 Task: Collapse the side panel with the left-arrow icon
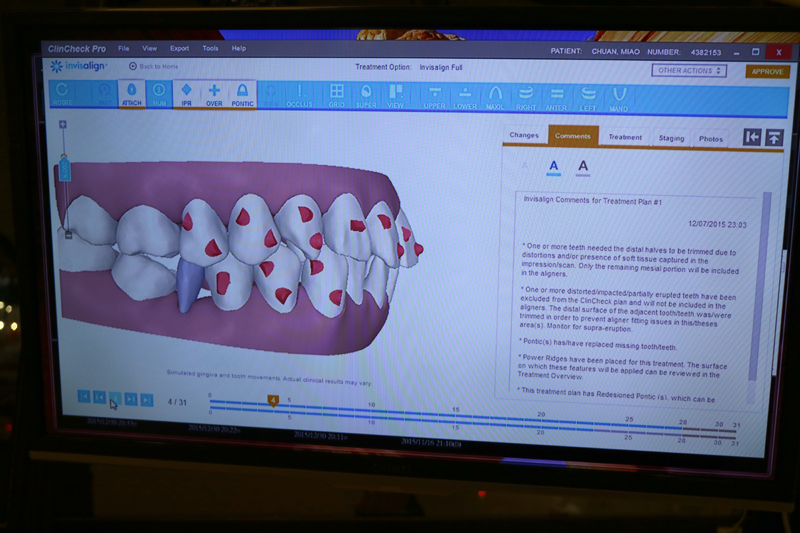point(752,137)
